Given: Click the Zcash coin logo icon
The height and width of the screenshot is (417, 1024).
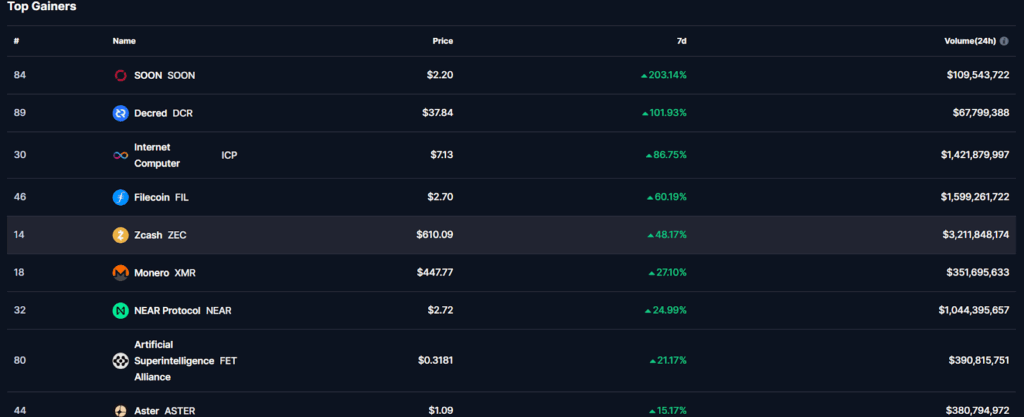Looking at the screenshot, I should tap(120, 235).
